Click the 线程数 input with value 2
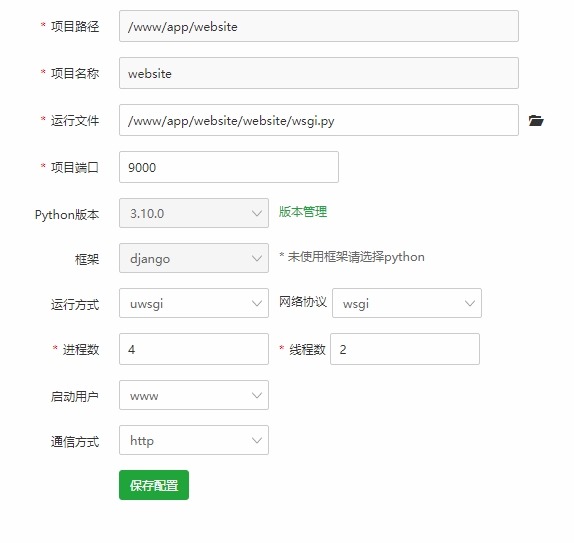The image size is (574, 543). [405, 349]
